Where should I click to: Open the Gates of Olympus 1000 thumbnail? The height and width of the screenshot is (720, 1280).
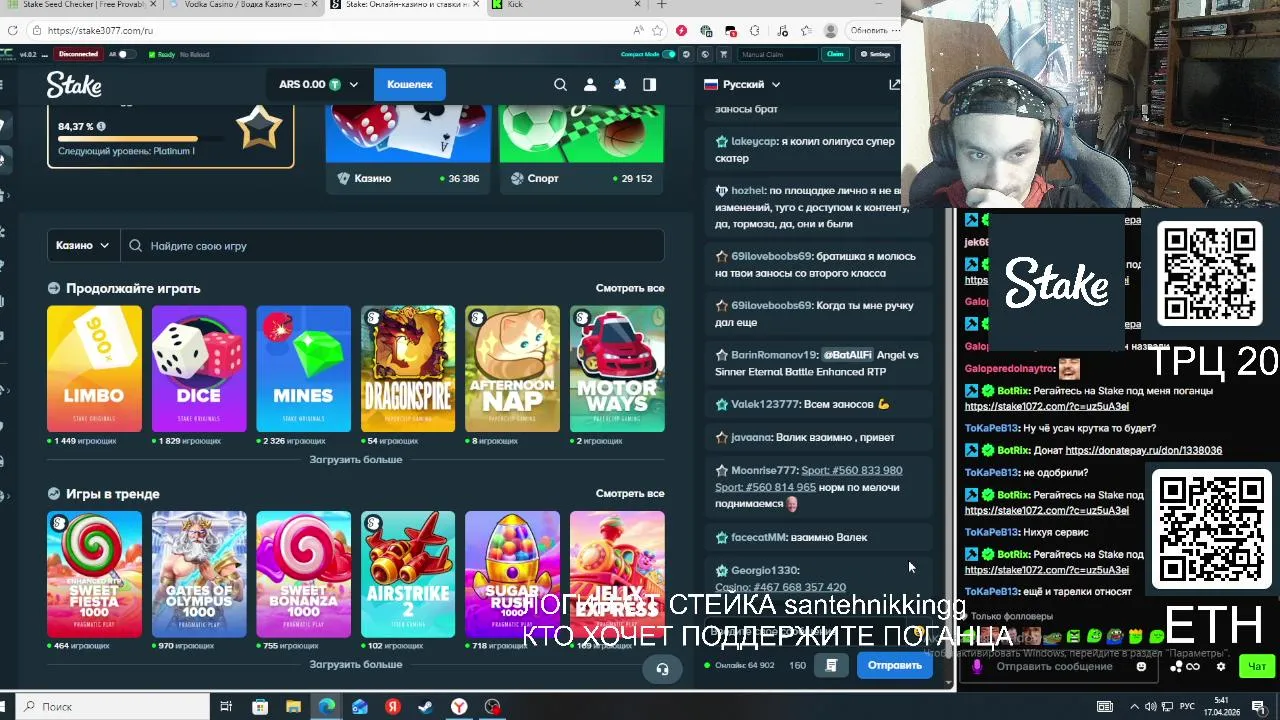199,574
